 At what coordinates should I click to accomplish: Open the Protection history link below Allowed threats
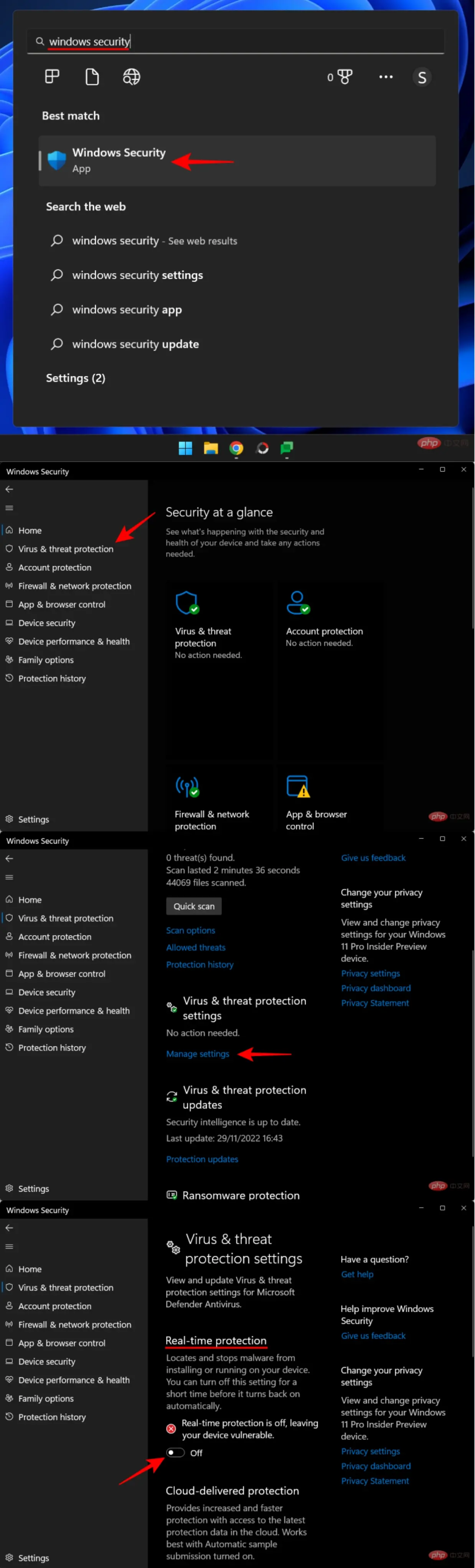(x=200, y=964)
